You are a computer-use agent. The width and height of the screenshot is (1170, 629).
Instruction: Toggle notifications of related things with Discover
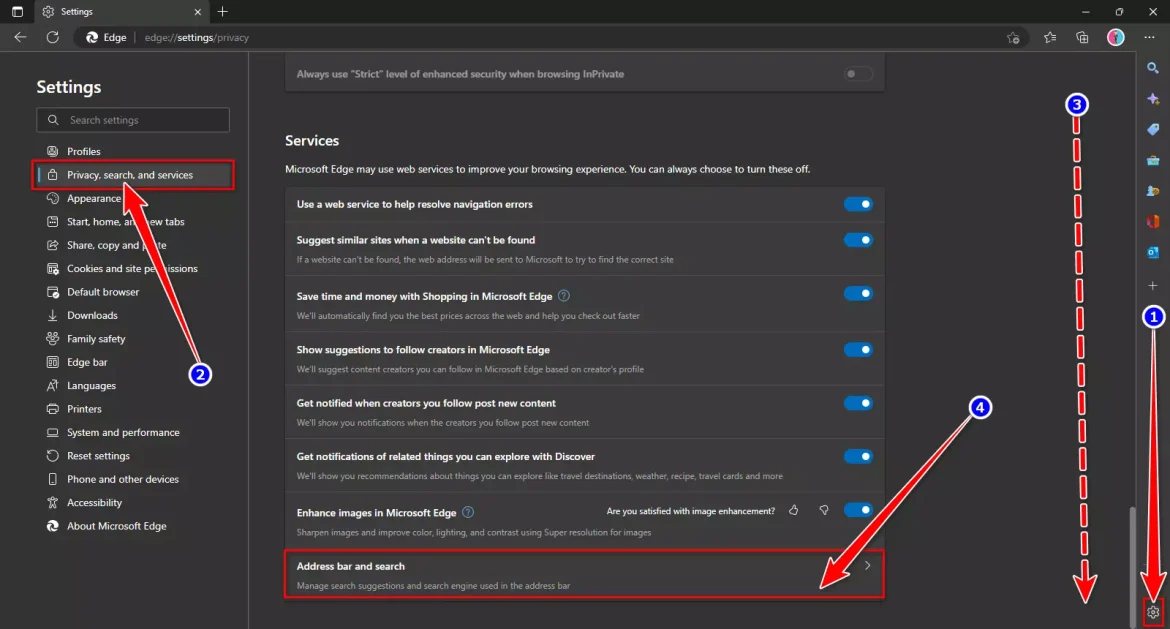858,456
